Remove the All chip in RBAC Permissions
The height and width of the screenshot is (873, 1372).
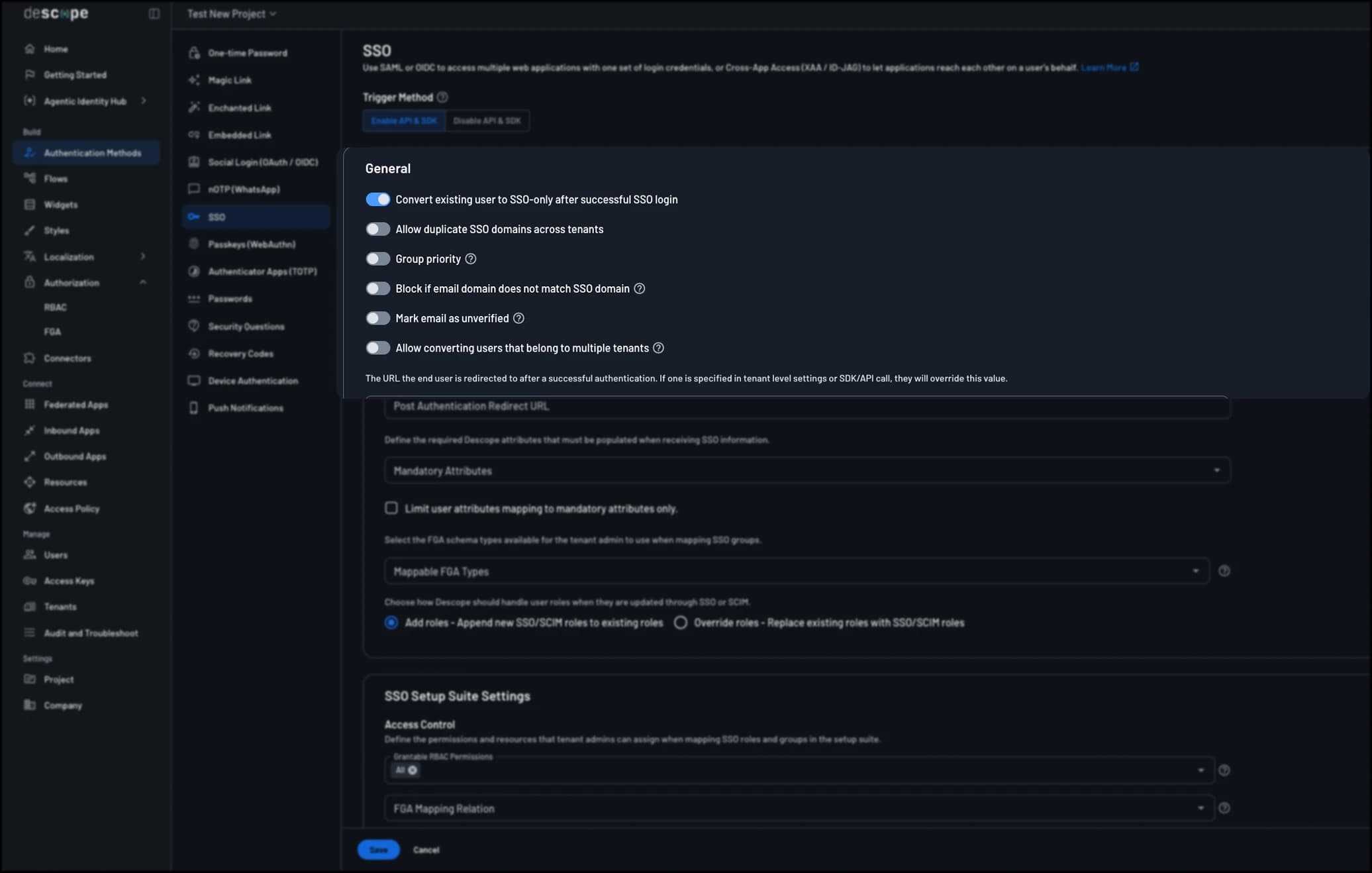click(413, 770)
